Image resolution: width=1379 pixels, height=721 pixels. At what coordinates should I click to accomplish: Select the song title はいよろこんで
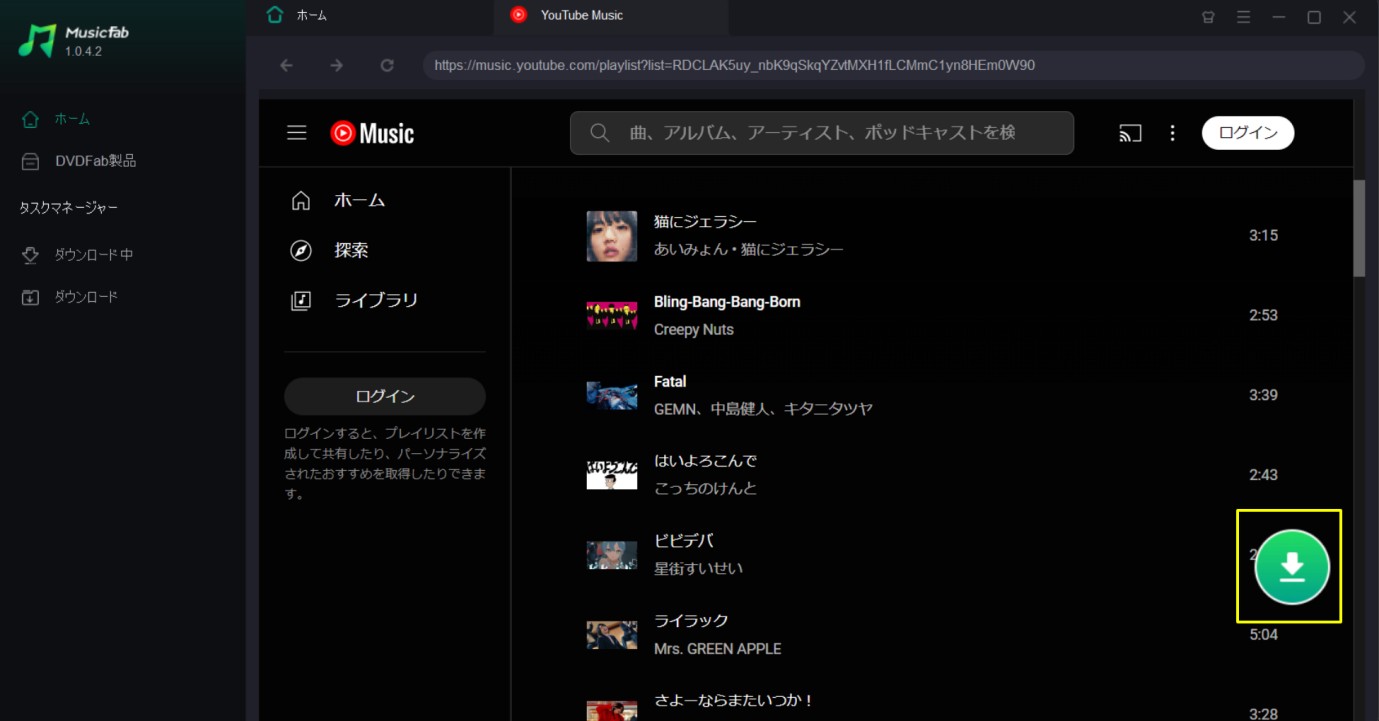coord(705,461)
